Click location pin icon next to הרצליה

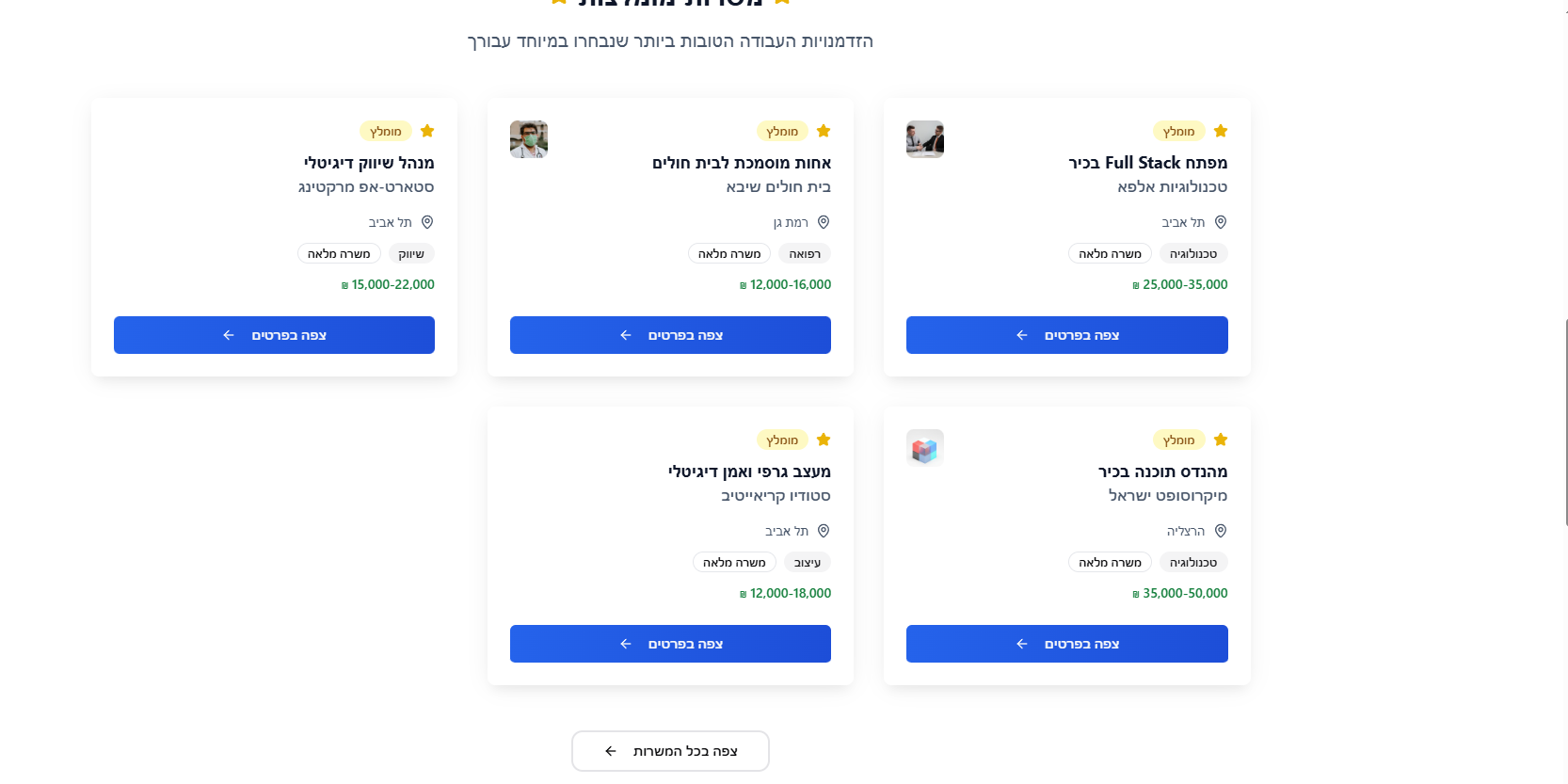coord(1221,531)
